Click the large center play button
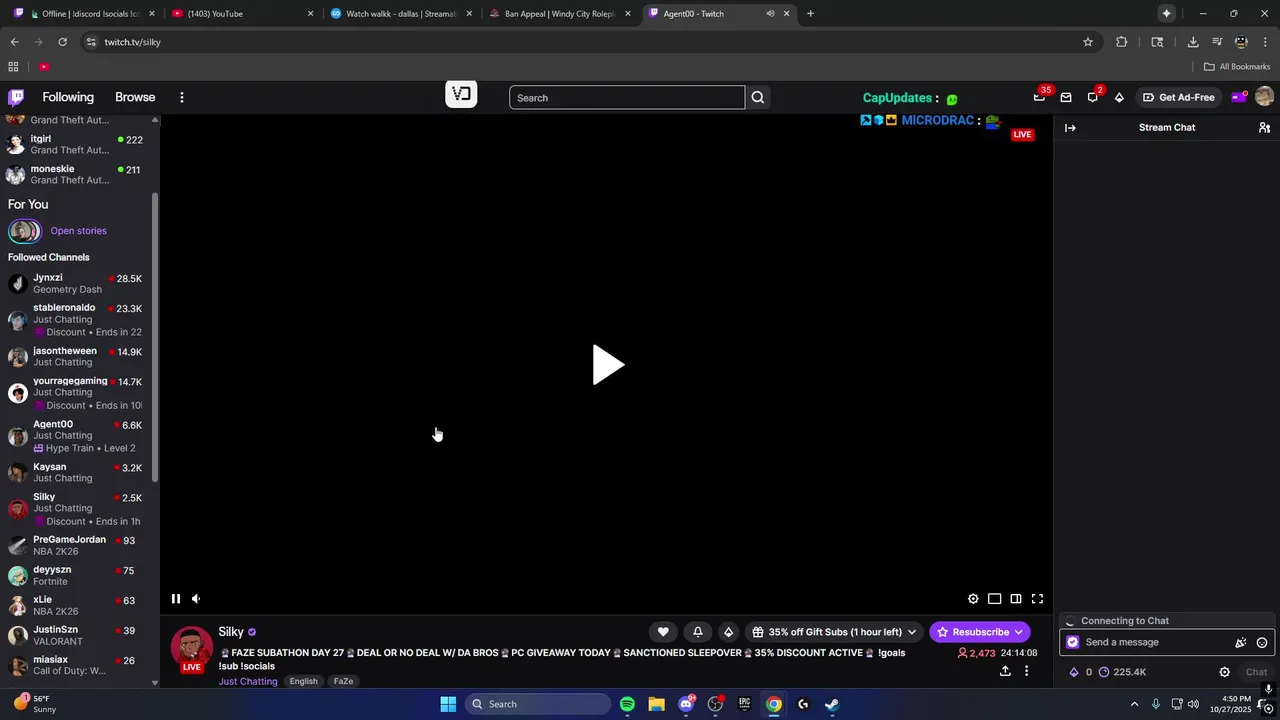This screenshot has width=1280, height=720. coord(607,365)
